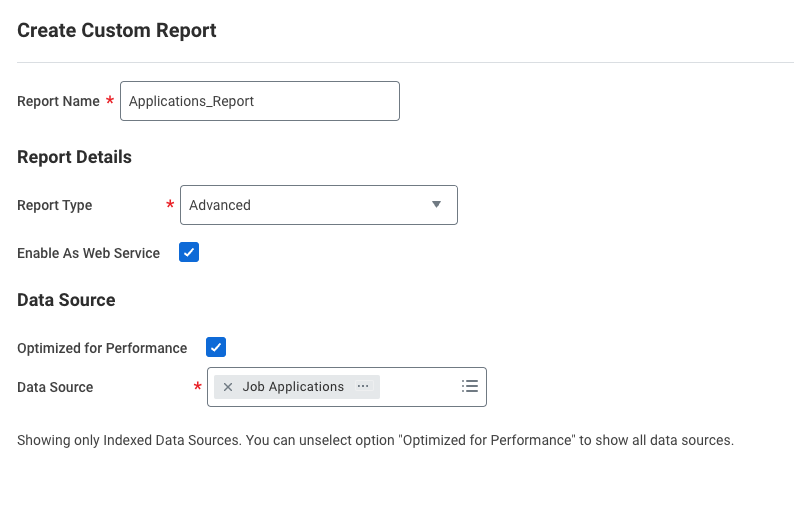Viewport: 794px width, 507px height.
Task: Open related actions ellipsis for Job Applications
Action: [x=363, y=387]
